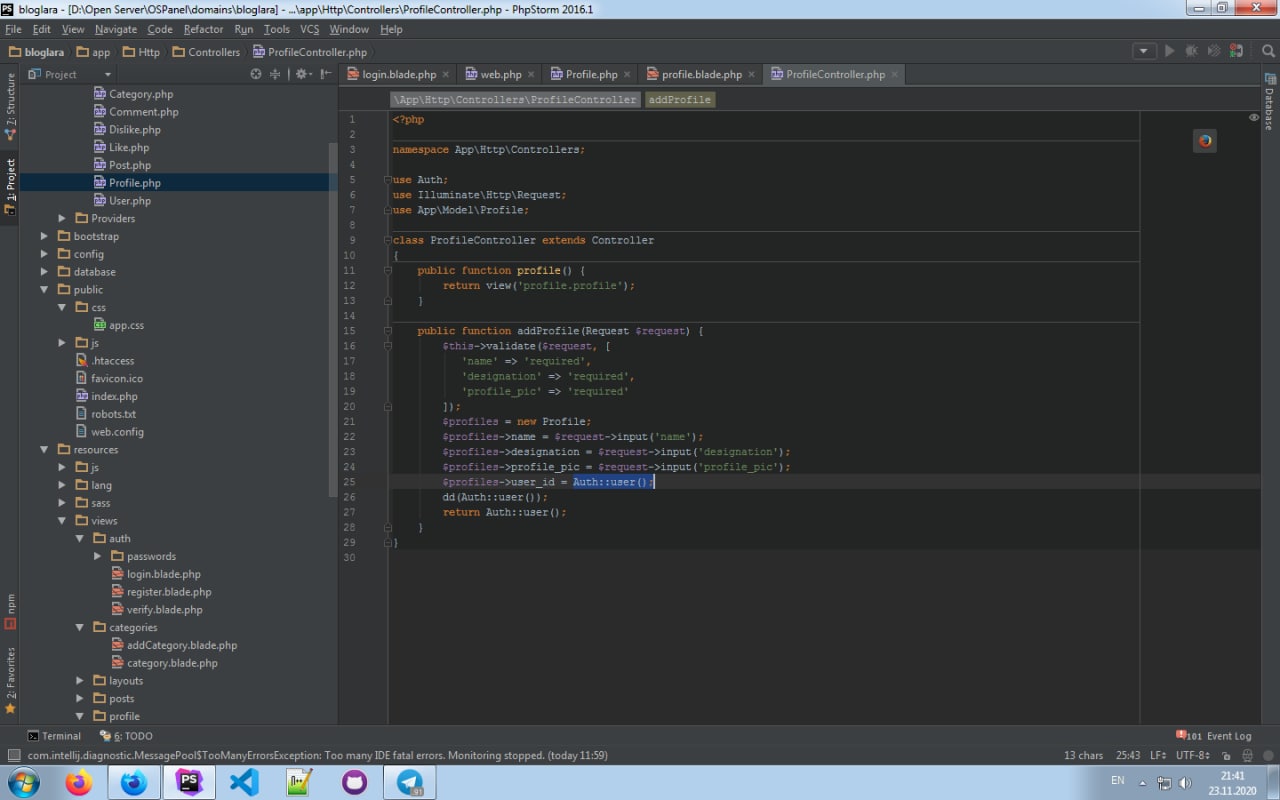1280x800 pixels.
Task: Click the Firefox browser preview icon in editor
Action: tap(1205, 141)
